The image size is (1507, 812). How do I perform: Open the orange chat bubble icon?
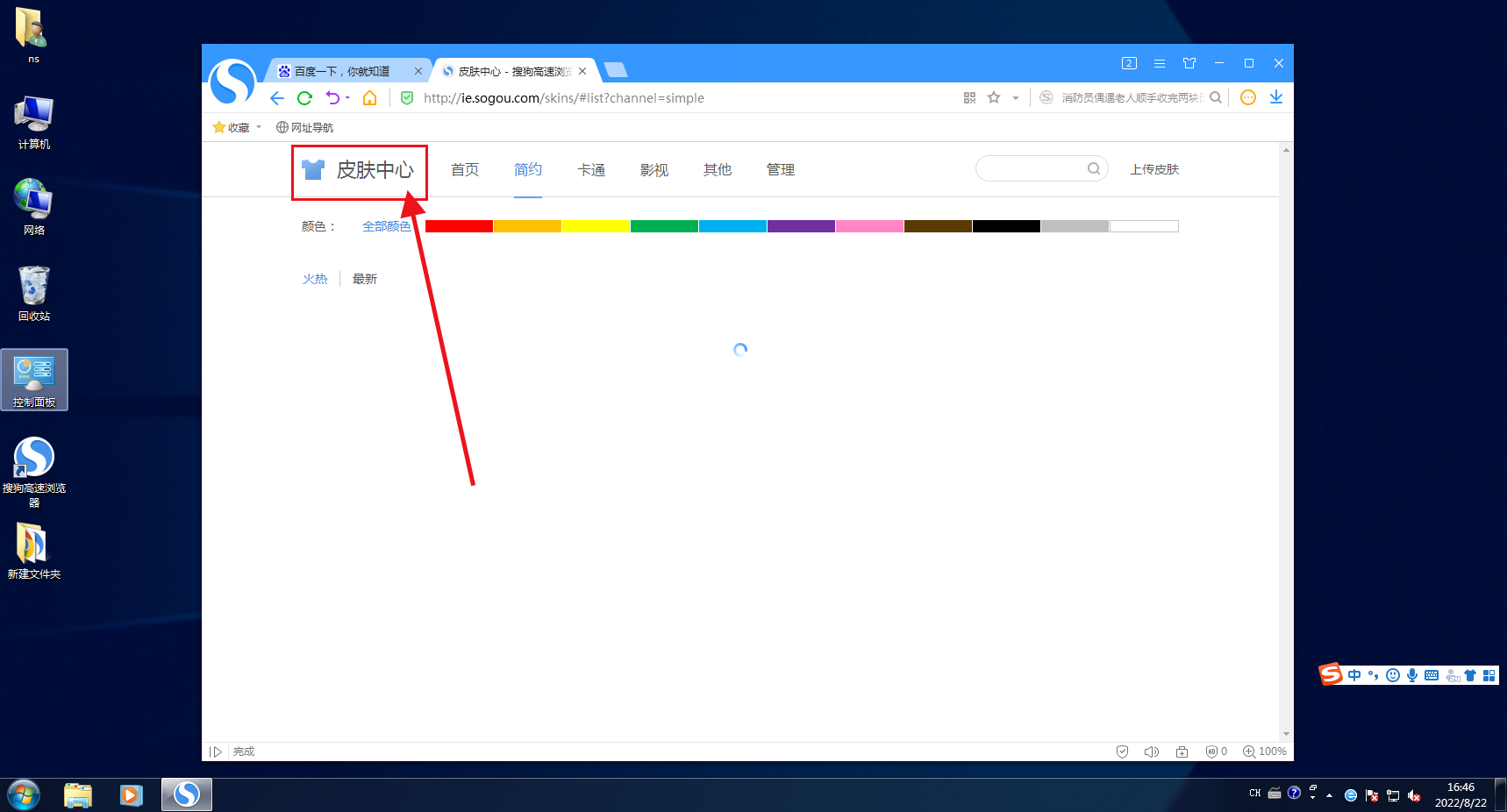pyautogui.click(x=1248, y=97)
